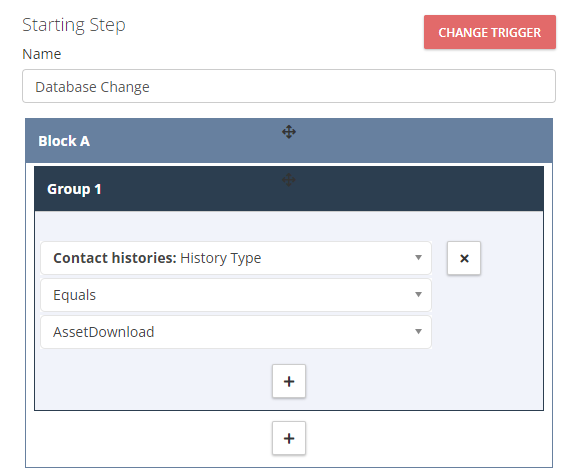Click the Block A title text
Image resolution: width=576 pixels, height=472 pixels.
[x=64, y=141]
